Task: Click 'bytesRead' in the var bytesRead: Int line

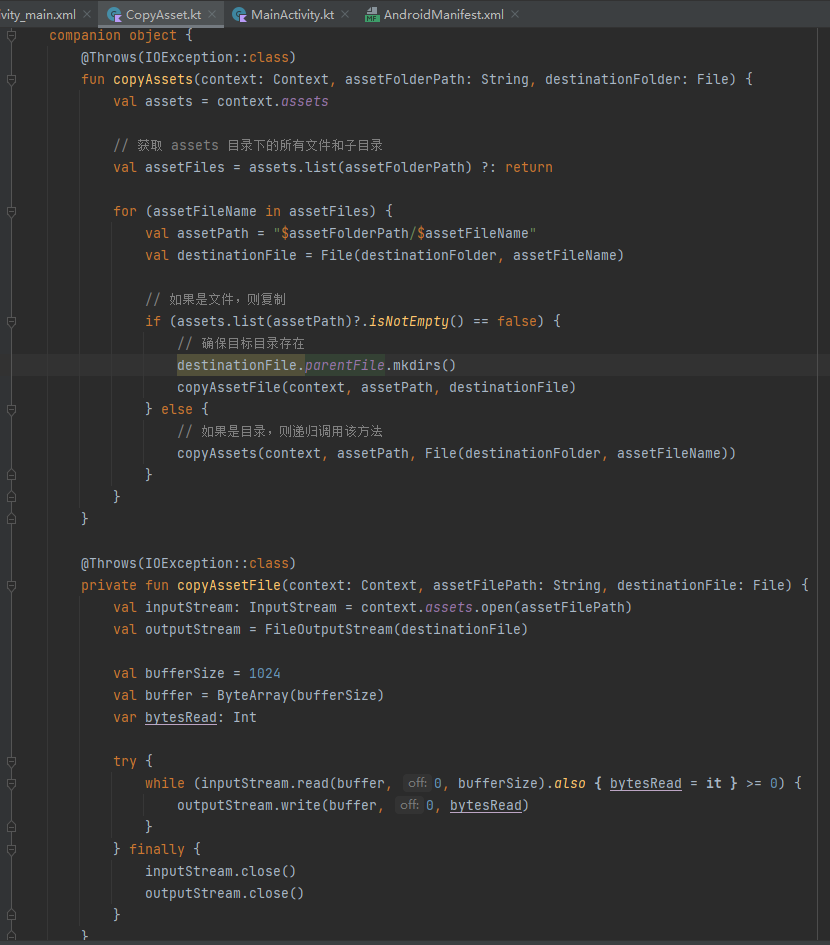Action: (181, 717)
